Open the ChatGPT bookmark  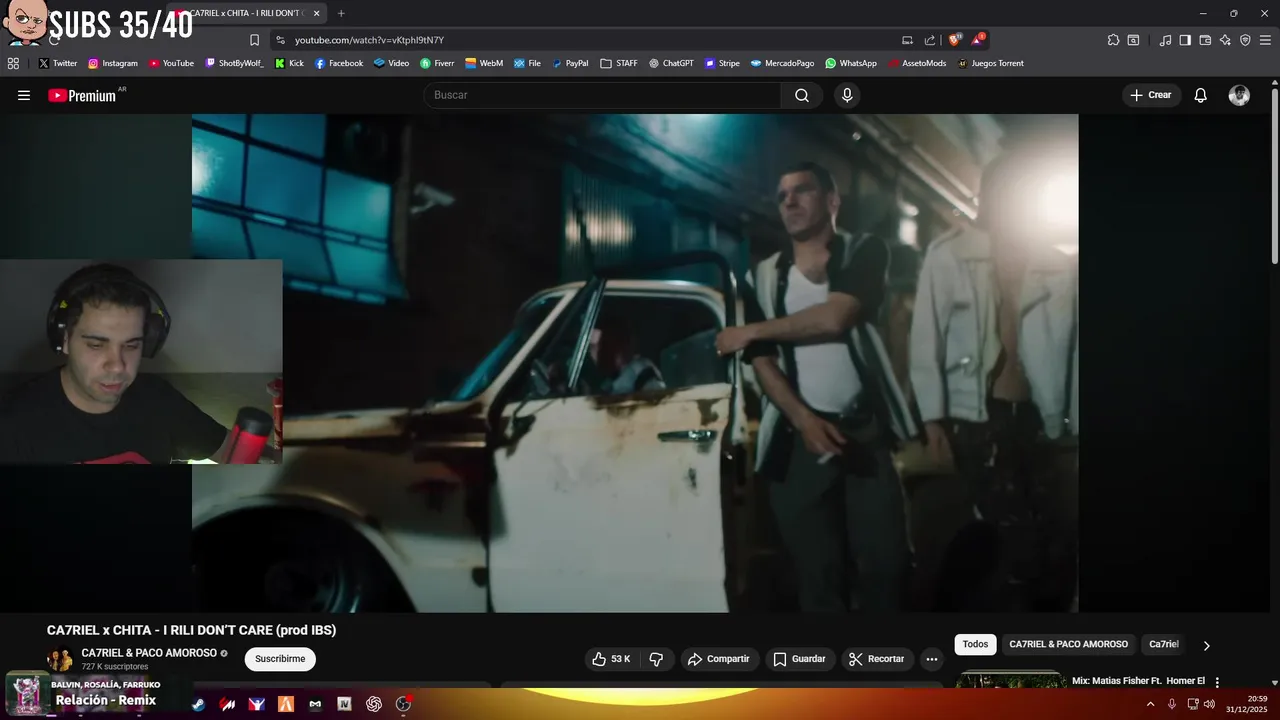[671, 63]
